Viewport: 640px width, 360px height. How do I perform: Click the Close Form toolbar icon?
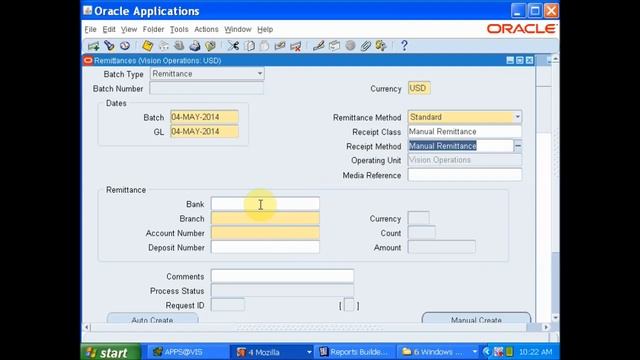point(211,46)
